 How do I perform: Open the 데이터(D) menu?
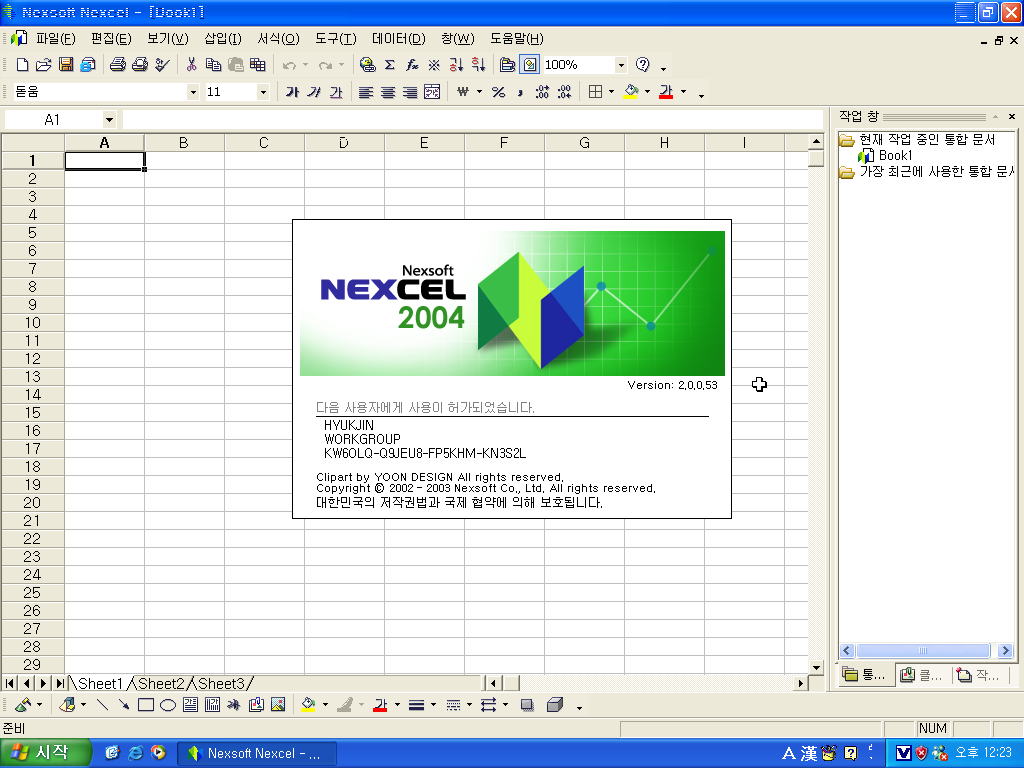398,39
